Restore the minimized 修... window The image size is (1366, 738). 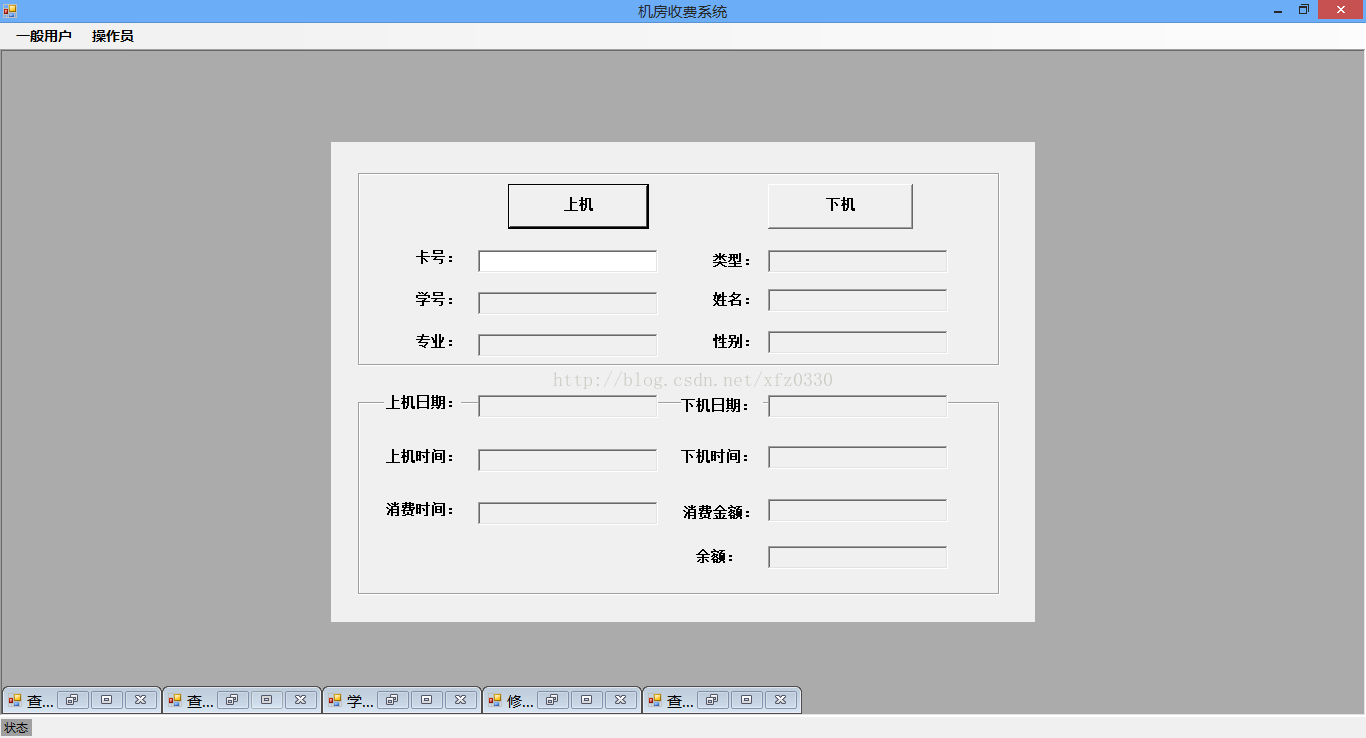coord(553,700)
